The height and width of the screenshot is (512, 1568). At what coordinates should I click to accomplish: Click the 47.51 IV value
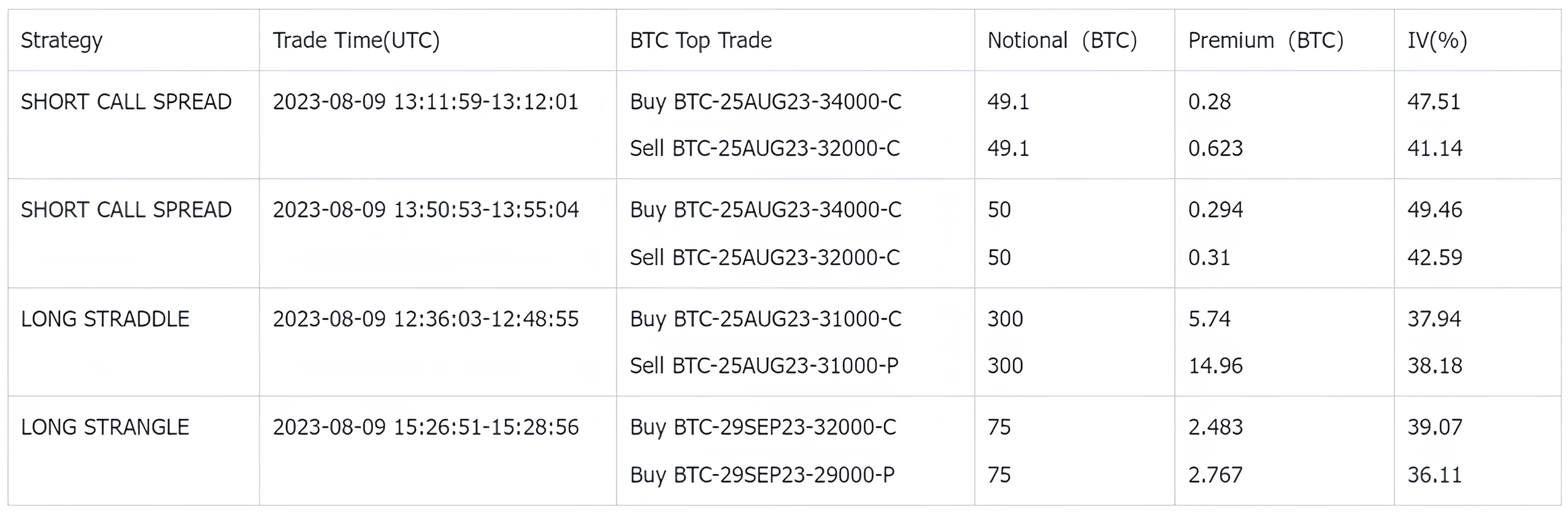[1434, 102]
